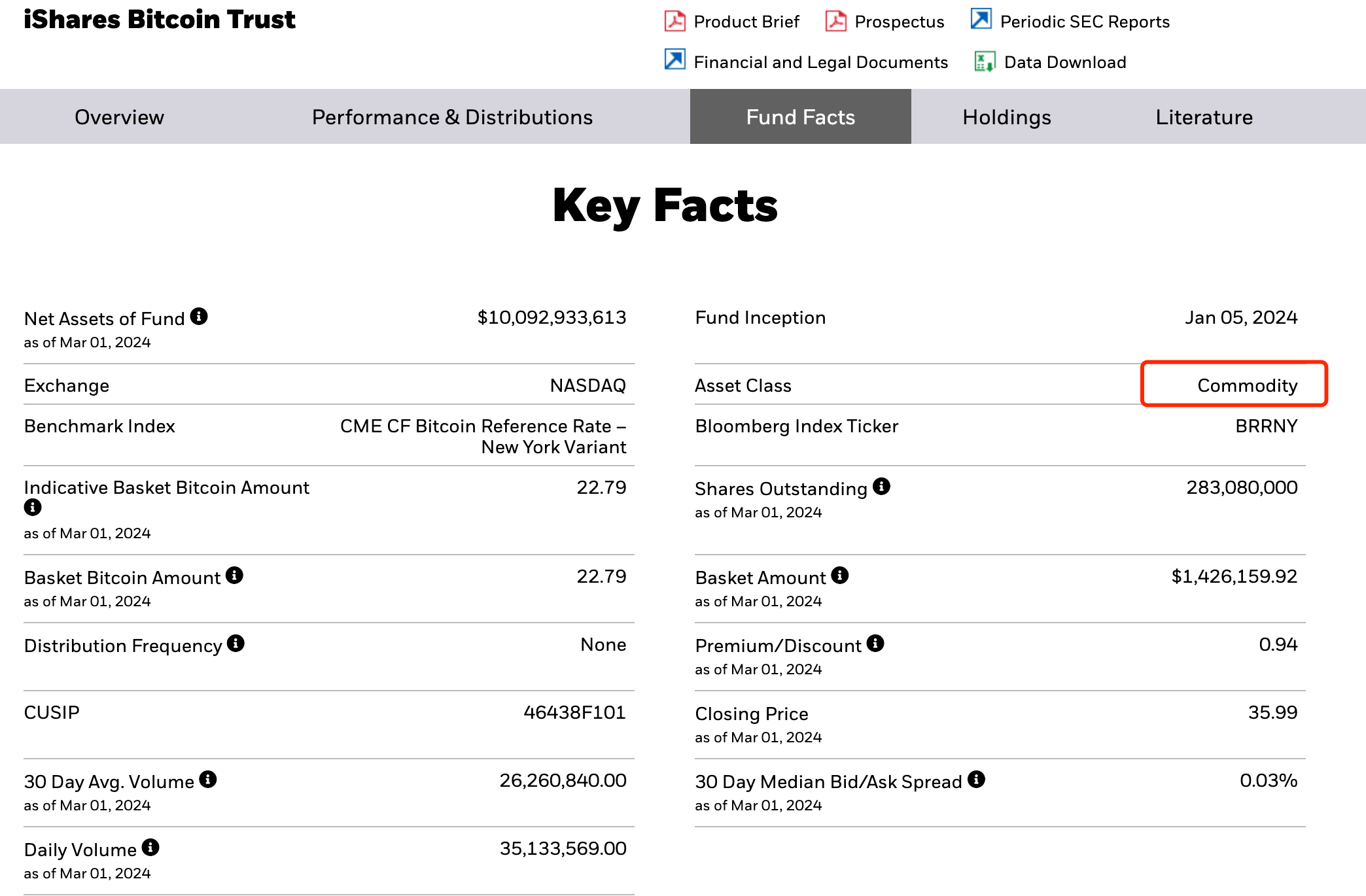Viewport: 1366px width, 896px height.
Task: Select the CUSIP value 46438F101
Action: point(574,712)
